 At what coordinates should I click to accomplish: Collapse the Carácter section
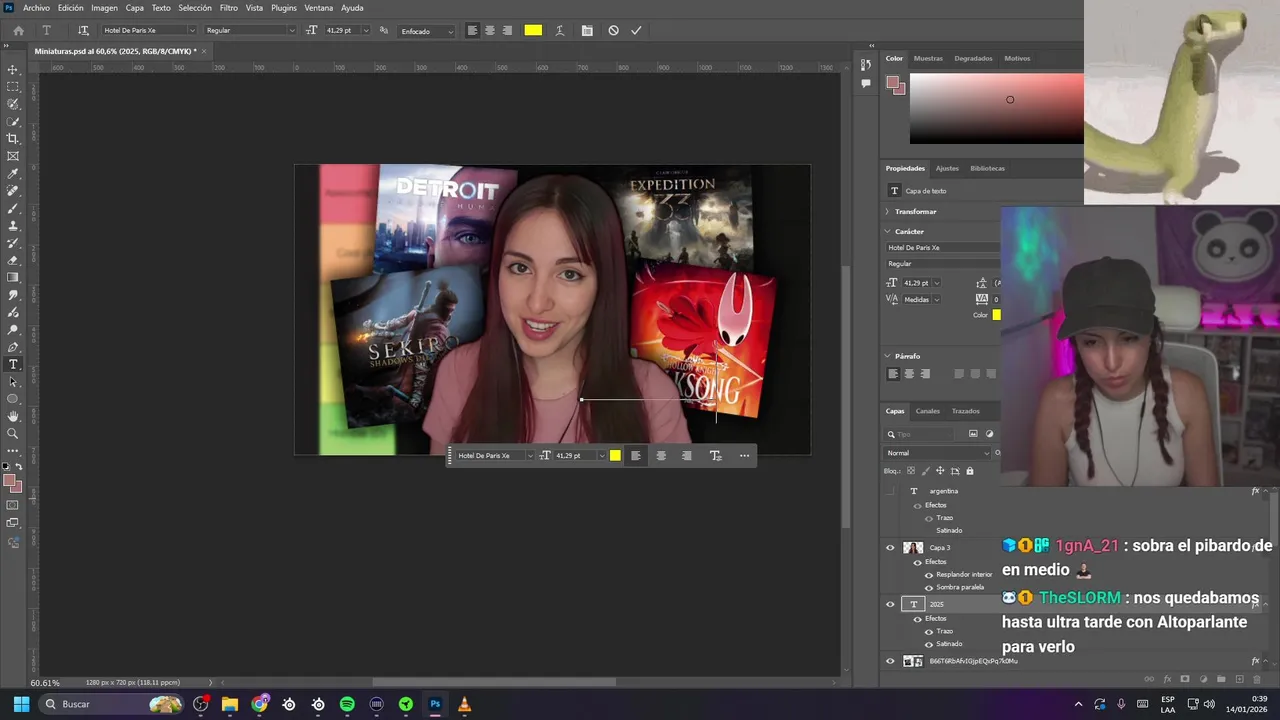[887, 232]
